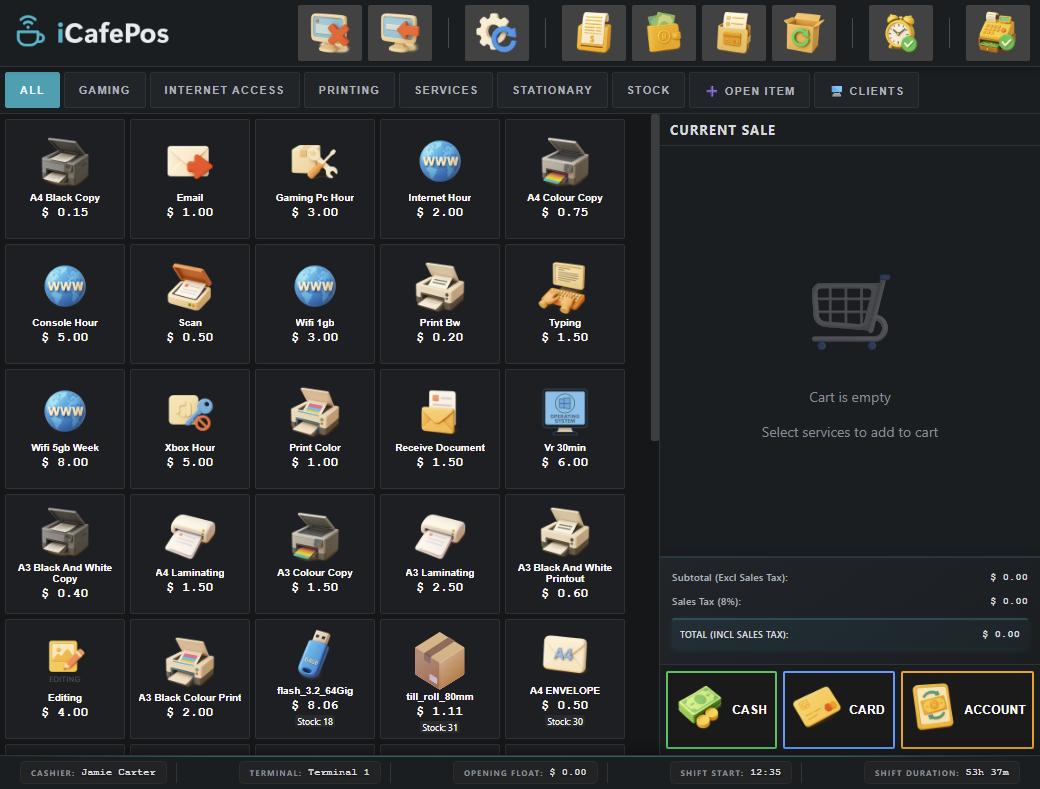
Task: Add flash_3.2_64Gig stock item
Action: coord(315,679)
